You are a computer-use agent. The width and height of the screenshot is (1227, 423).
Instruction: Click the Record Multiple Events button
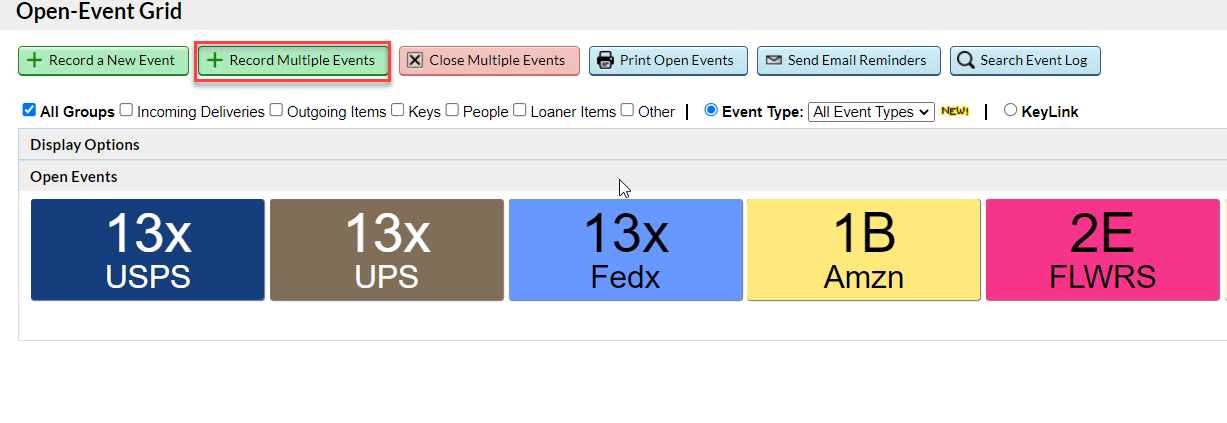pos(292,60)
